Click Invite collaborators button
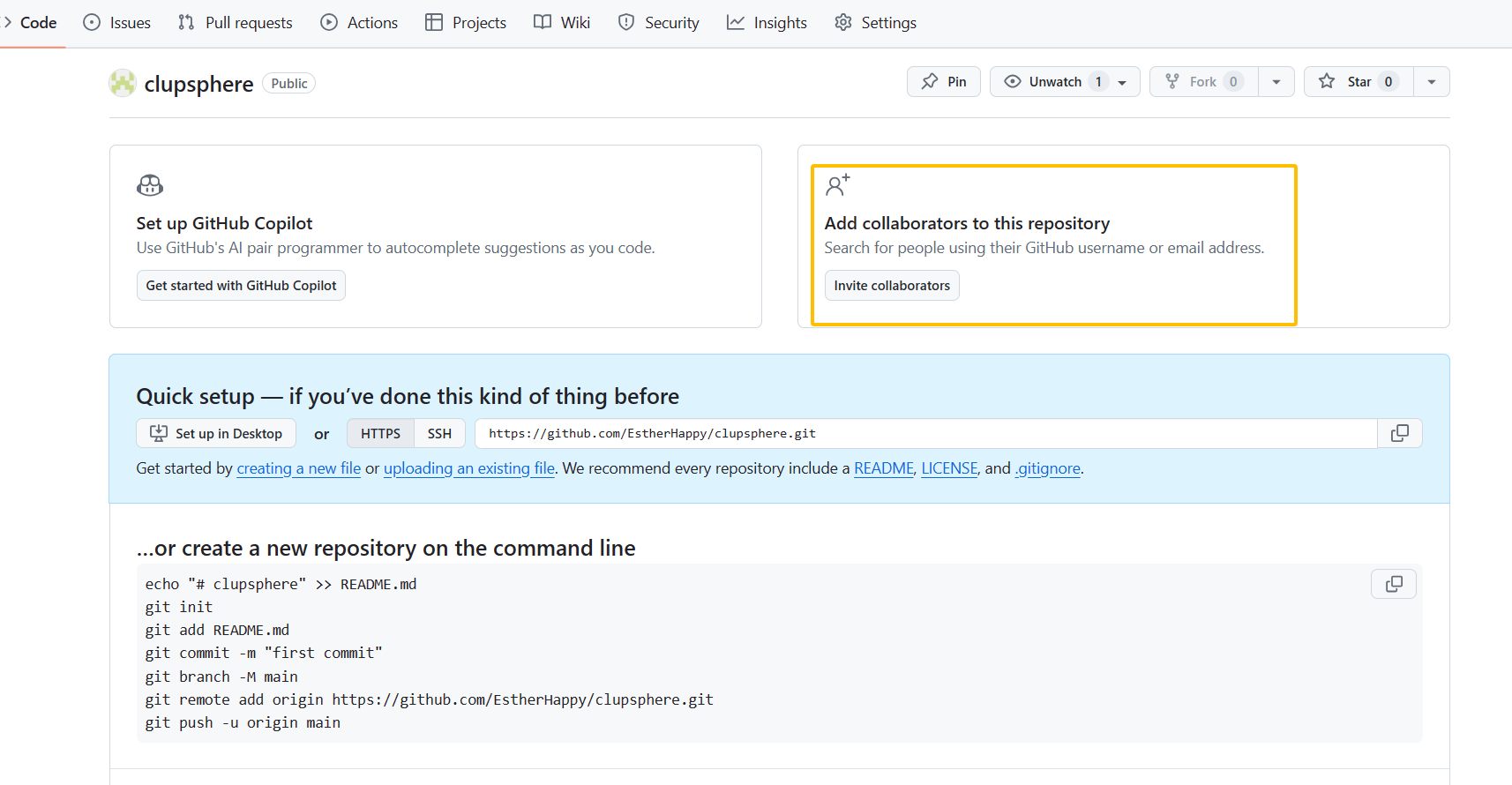This screenshot has height=785, width=1512. coord(892,286)
